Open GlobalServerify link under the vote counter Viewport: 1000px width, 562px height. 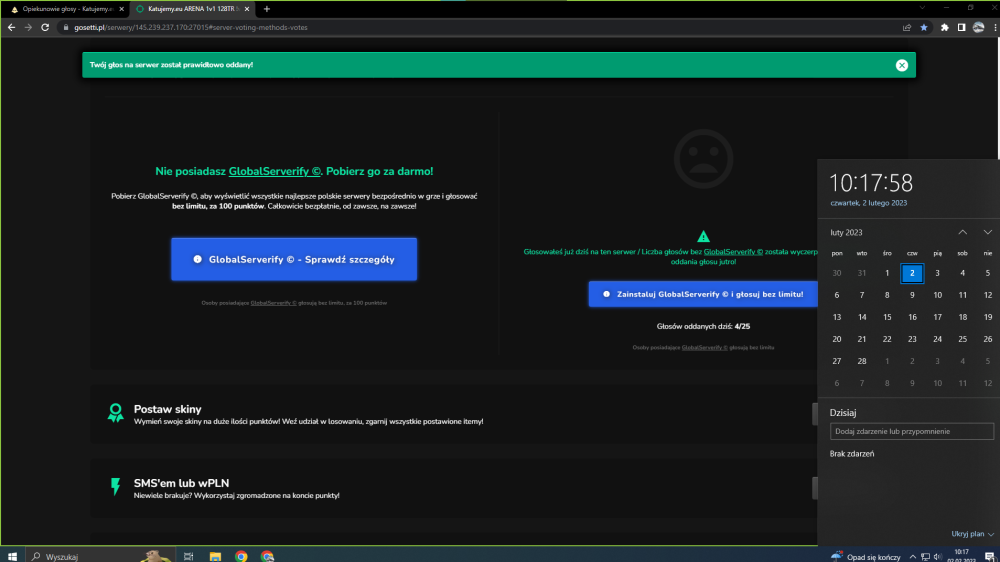[x=704, y=348]
